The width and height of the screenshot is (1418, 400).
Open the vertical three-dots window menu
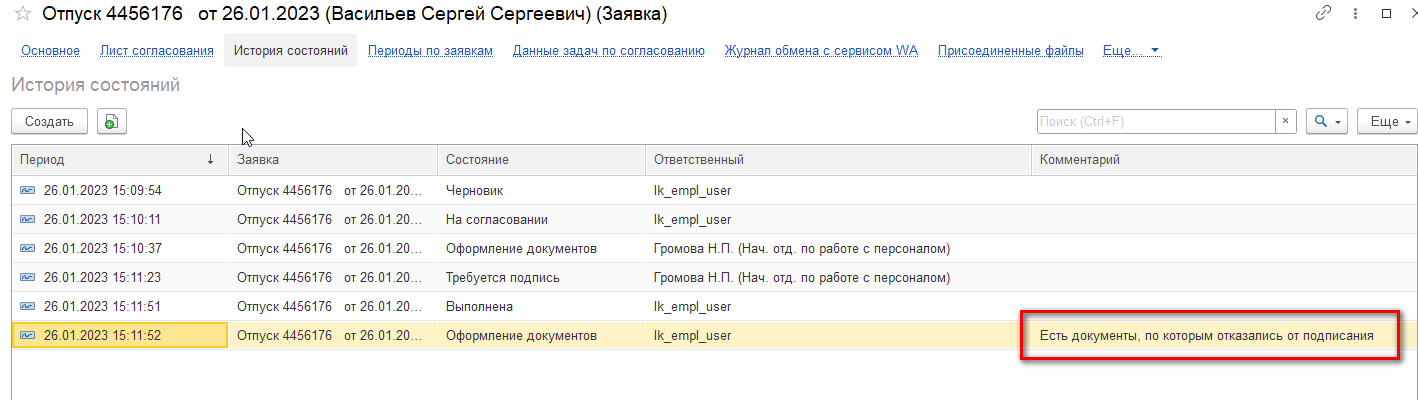[1355, 13]
